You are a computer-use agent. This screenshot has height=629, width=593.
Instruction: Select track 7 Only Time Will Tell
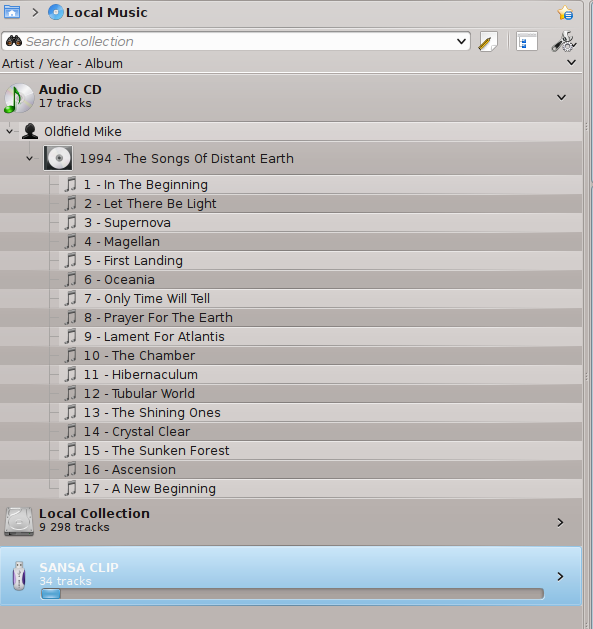click(x=291, y=298)
